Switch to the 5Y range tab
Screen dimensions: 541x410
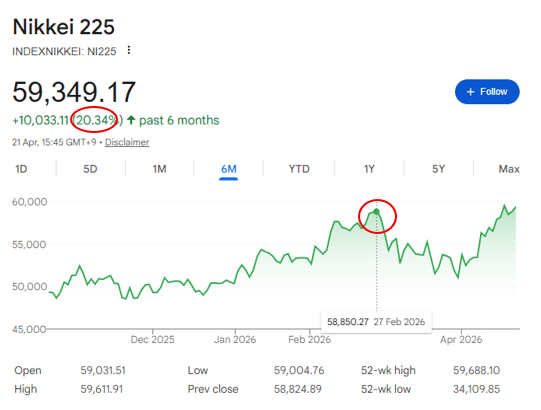point(439,169)
